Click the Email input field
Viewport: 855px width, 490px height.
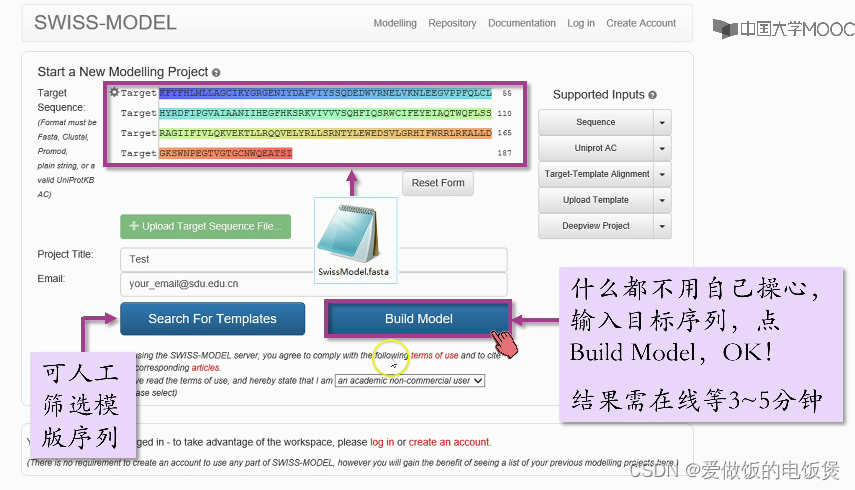tap(314, 284)
